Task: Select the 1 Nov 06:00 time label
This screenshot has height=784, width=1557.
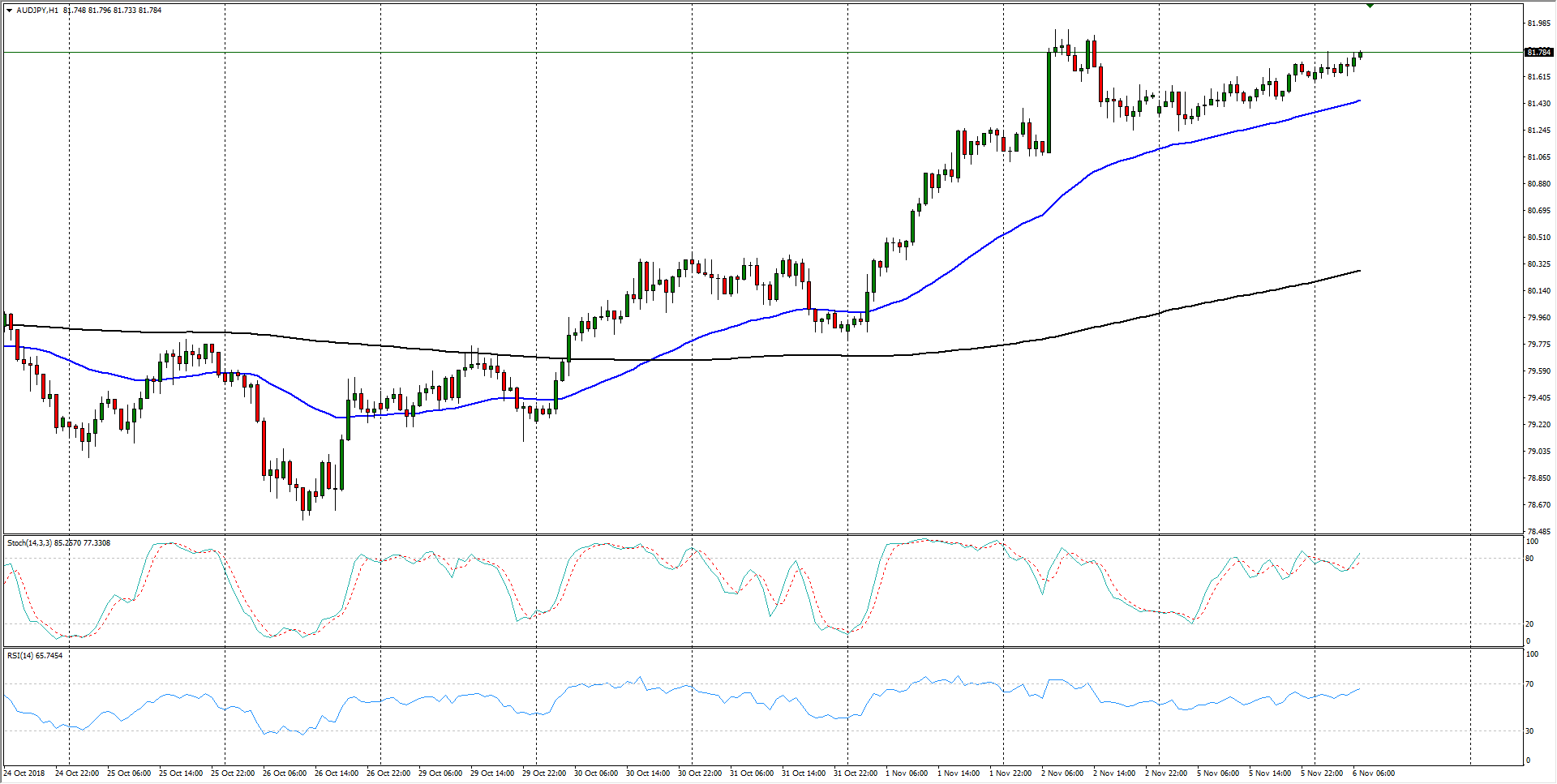Action: [907, 773]
